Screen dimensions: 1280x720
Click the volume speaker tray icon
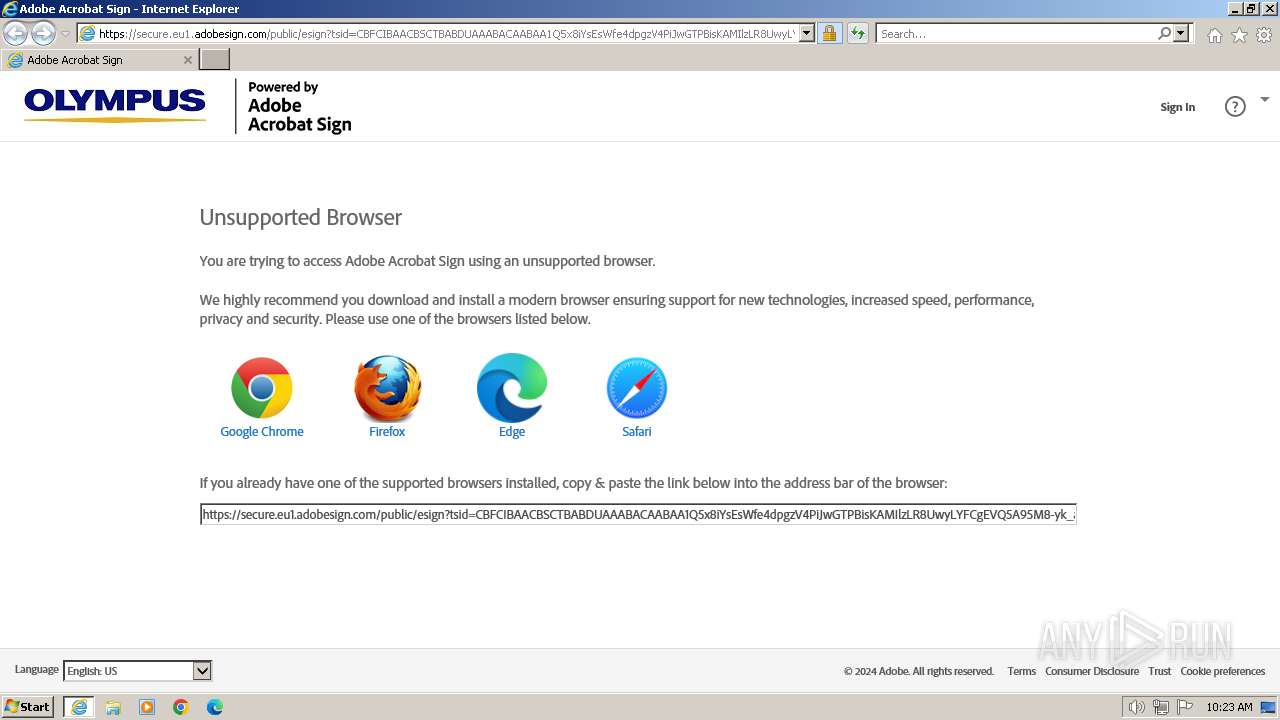[1136, 707]
